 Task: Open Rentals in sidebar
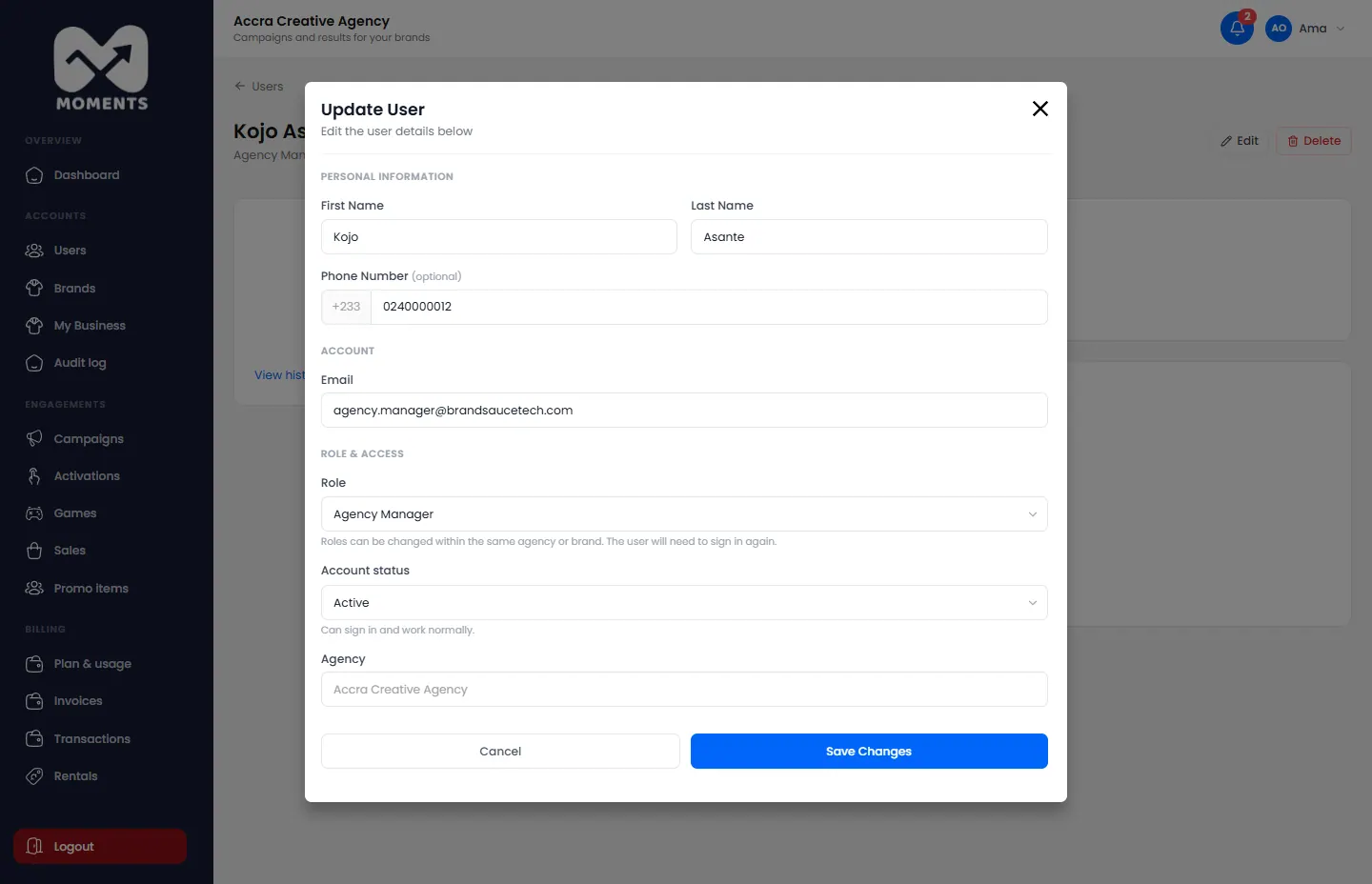(76, 776)
